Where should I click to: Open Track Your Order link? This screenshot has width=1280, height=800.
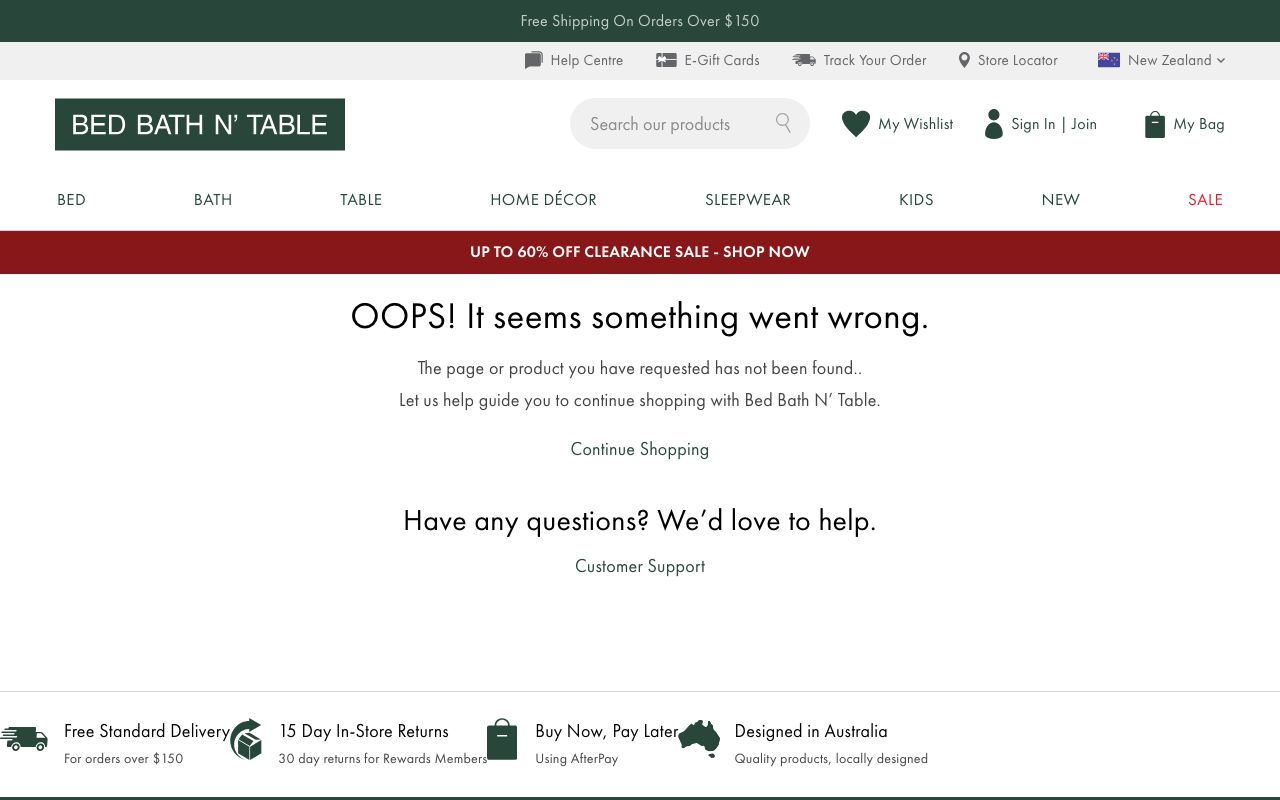[x=875, y=60]
